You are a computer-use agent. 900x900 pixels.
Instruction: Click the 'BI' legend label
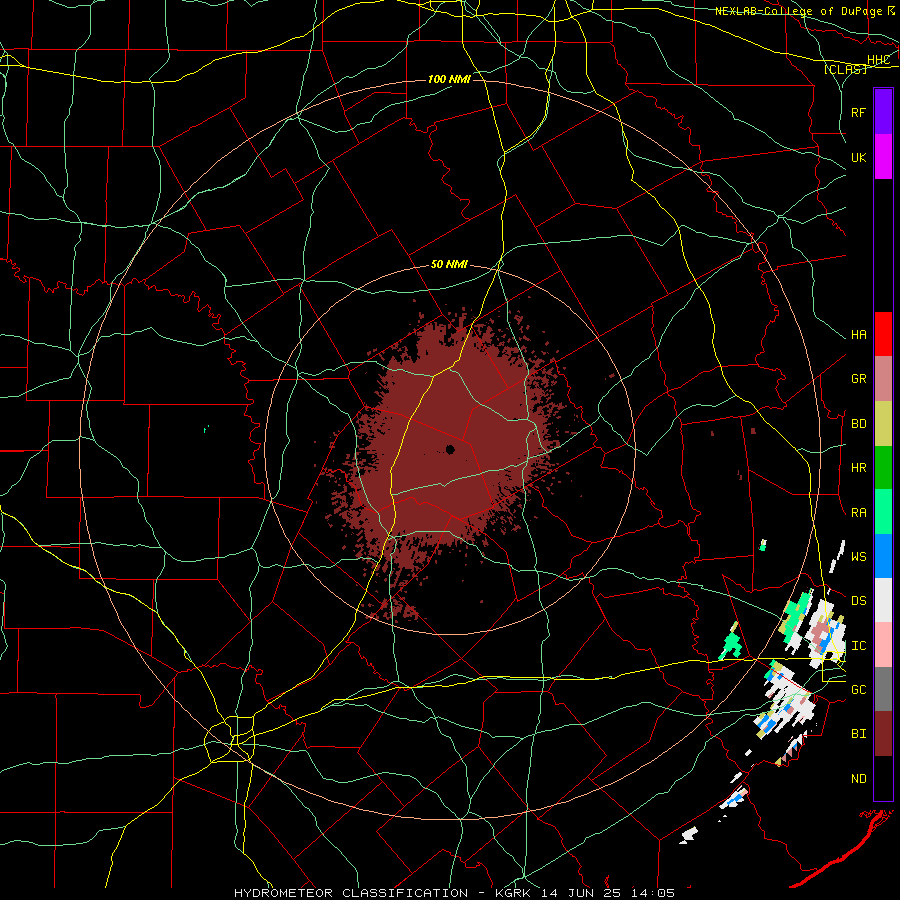tap(859, 734)
